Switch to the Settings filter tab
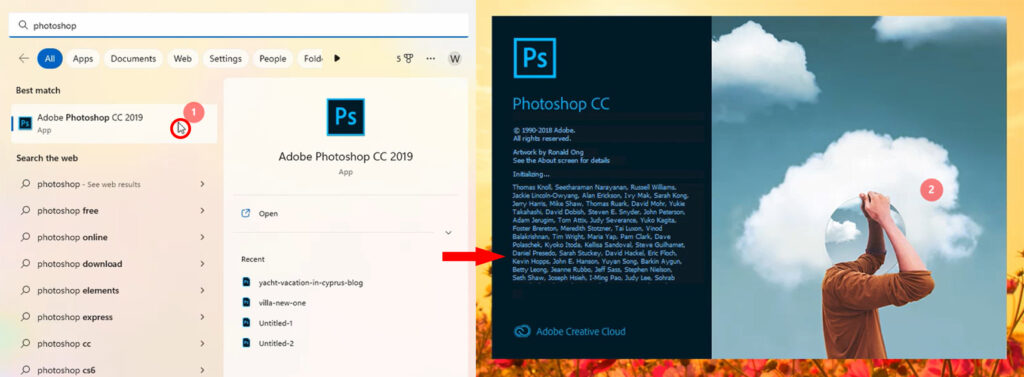Image resolution: width=1024 pixels, height=377 pixels. pos(225,58)
